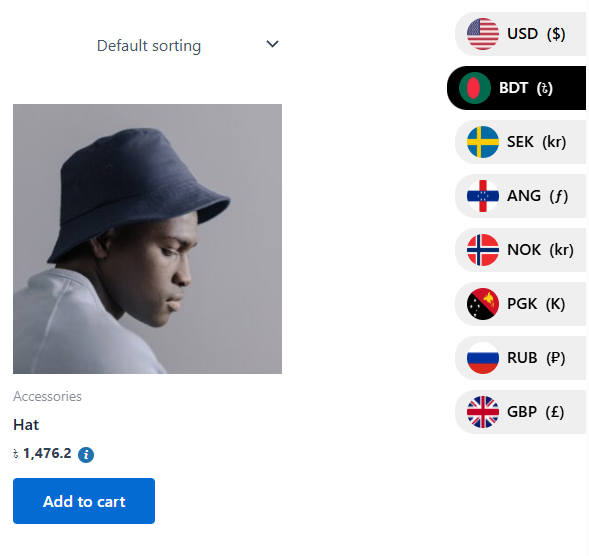Open the Accessories category link
The width and height of the screenshot is (589, 556).
[47, 396]
